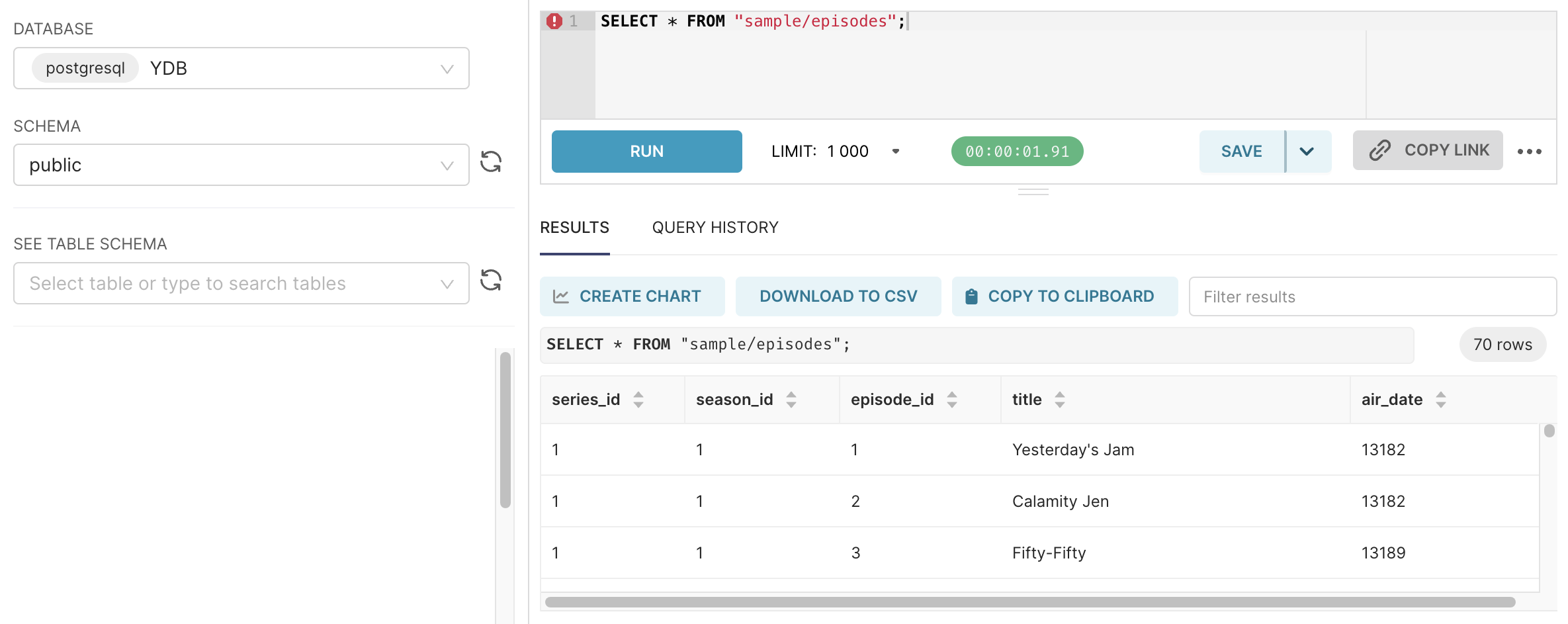Viewport: 1568px width, 624px height.
Task: Select the Results tab
Action: tap(574, 228)
